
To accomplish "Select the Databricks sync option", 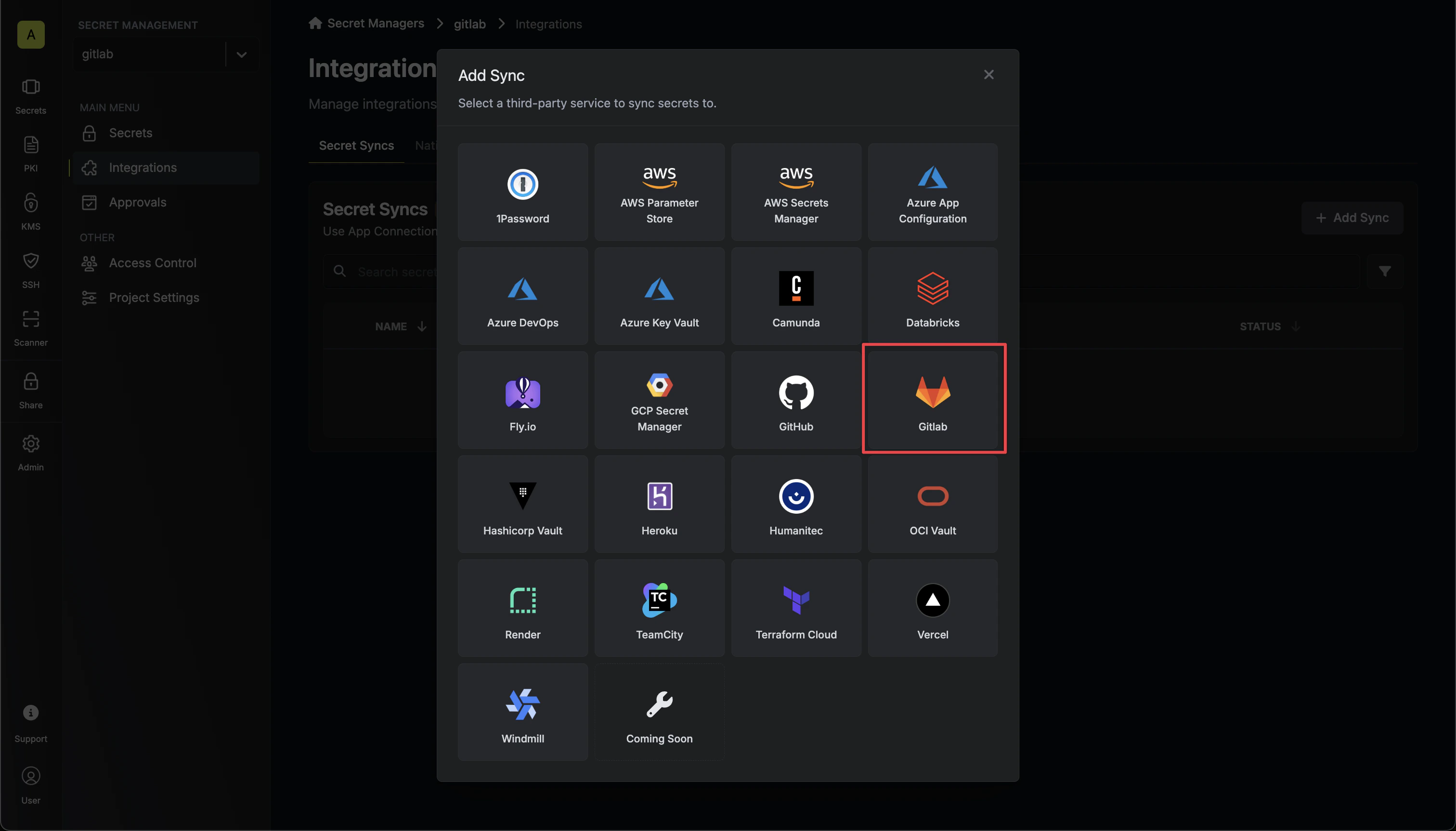I will [x=933, y=296].
